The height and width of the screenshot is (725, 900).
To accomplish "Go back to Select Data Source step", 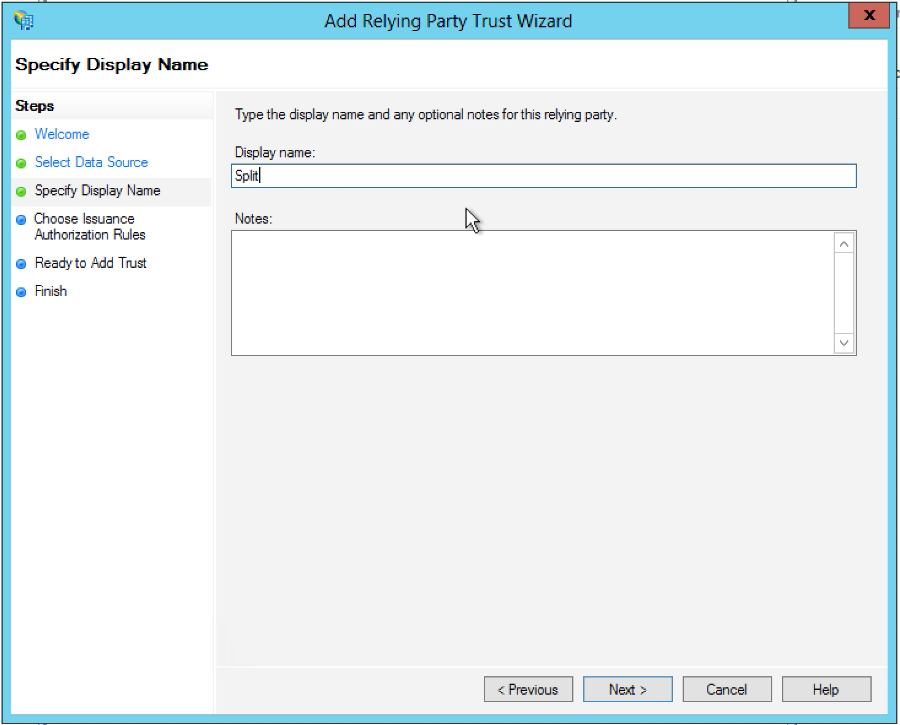I will click(x=91, y=162).
